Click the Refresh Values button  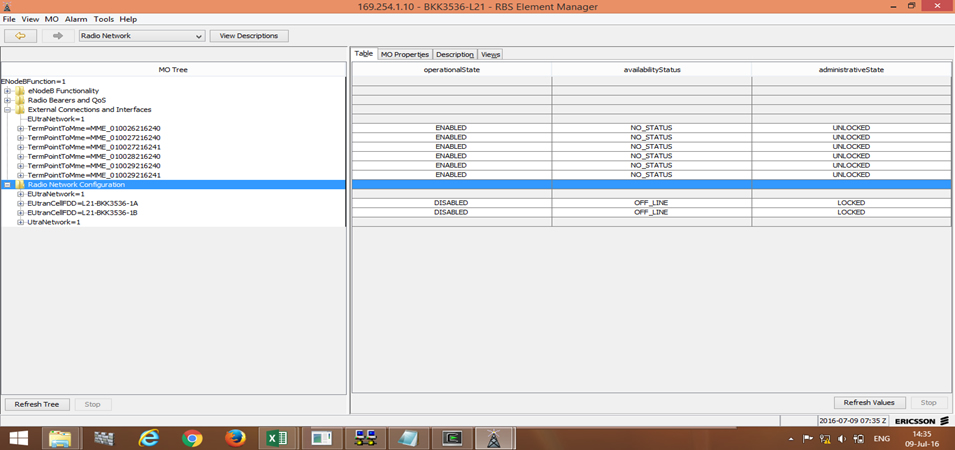pyautogui.click(x=869, y=403)
